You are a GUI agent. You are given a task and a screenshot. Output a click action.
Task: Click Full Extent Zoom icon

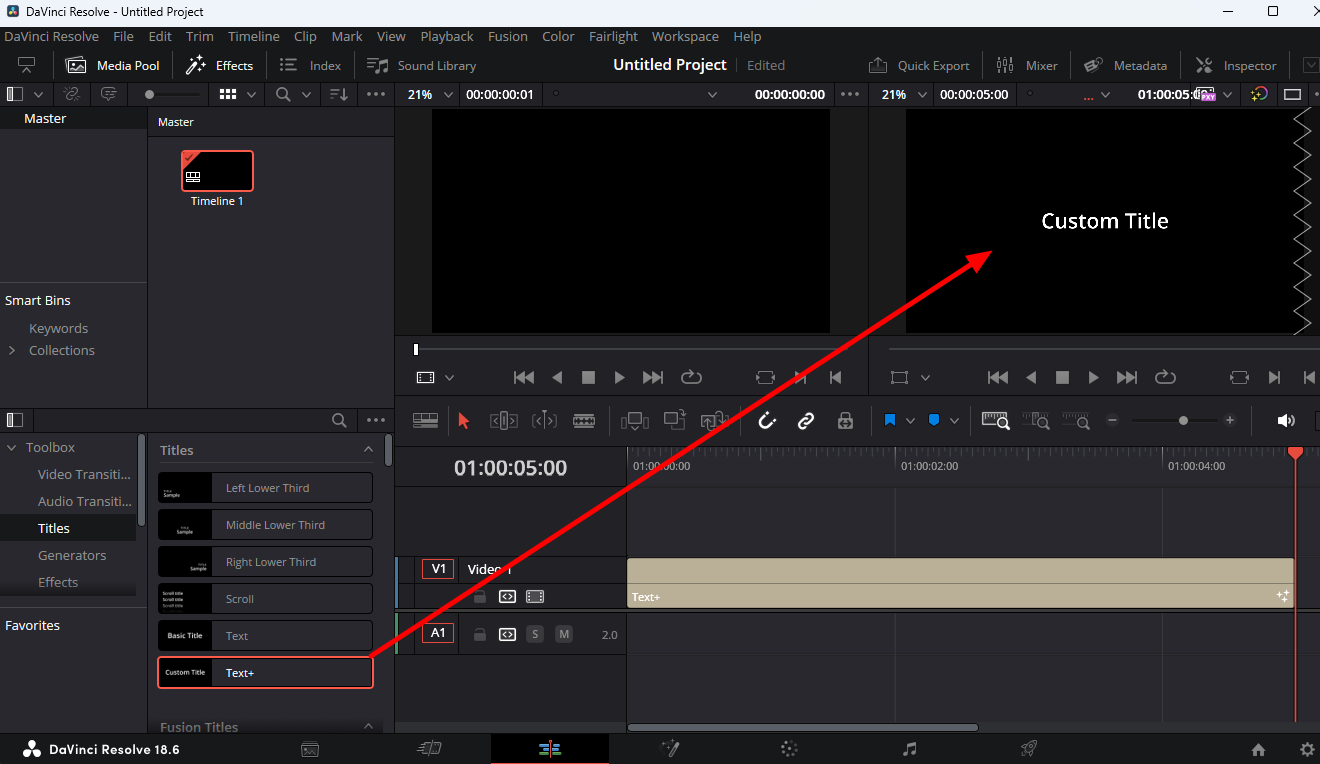pos(995,421)
